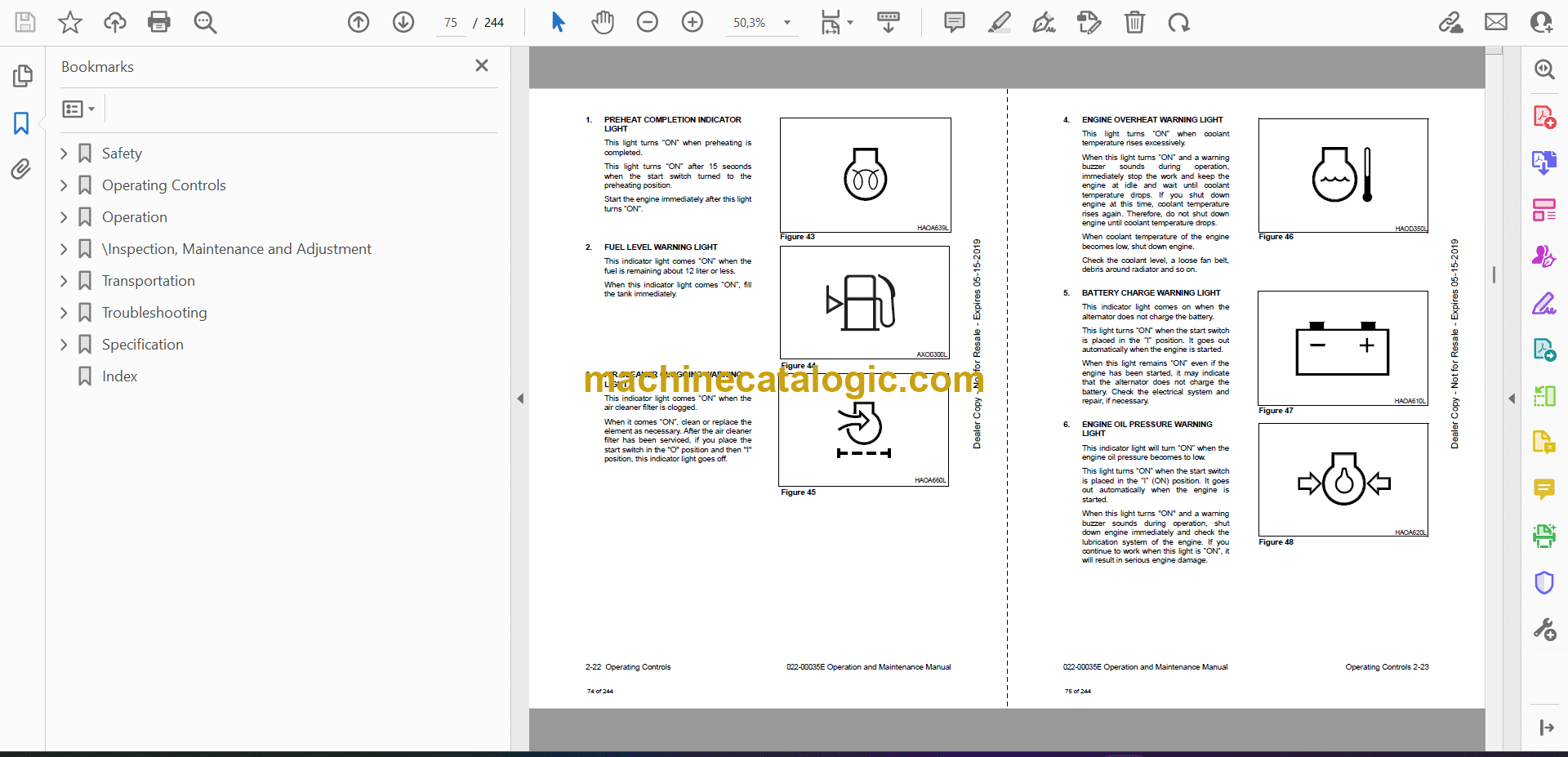Jump to the Safety bookmark section
The height and width of the screenshot is (757, 1568).
coord(122,154)
